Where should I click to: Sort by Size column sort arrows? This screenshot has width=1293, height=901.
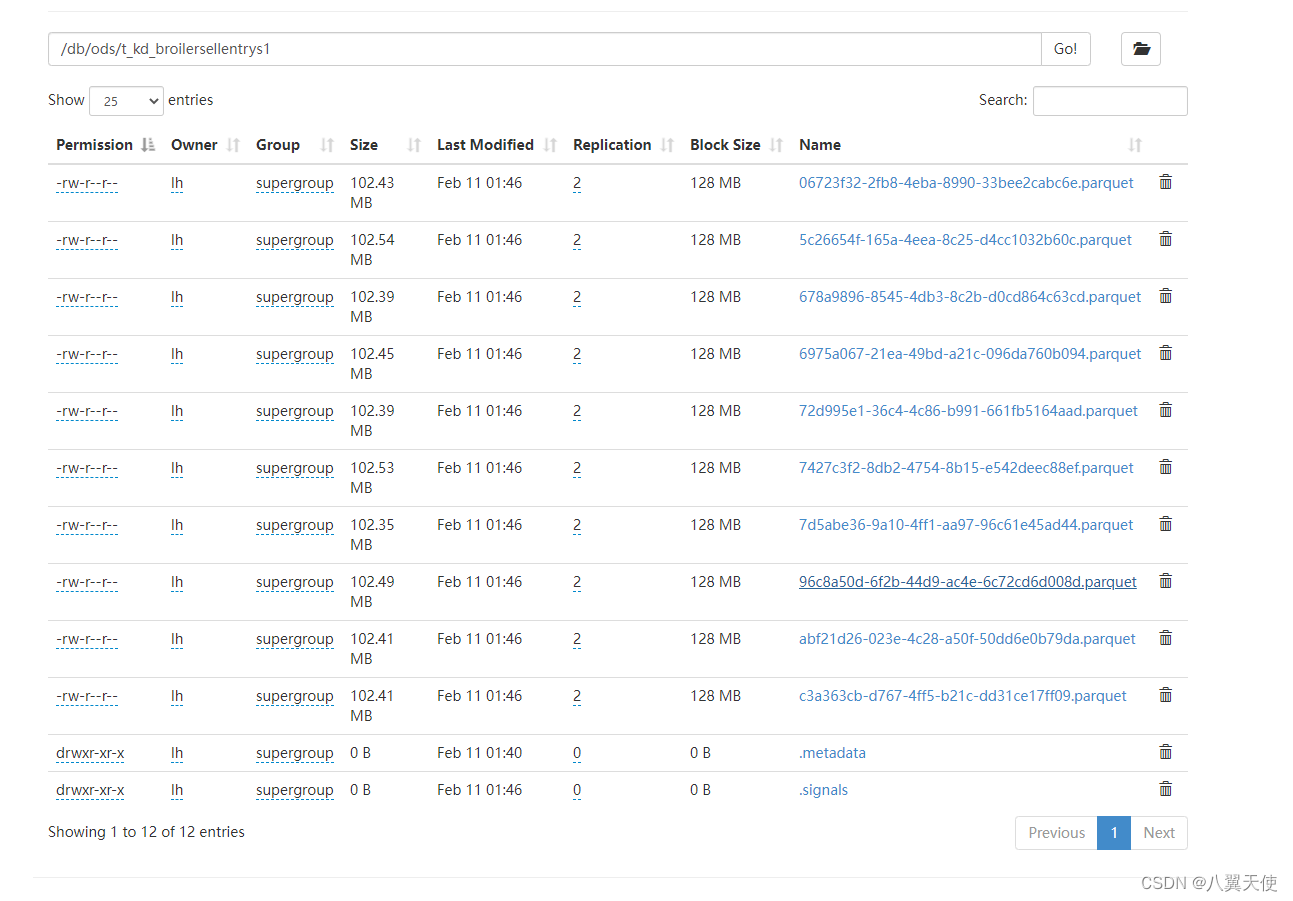[414, 145]
